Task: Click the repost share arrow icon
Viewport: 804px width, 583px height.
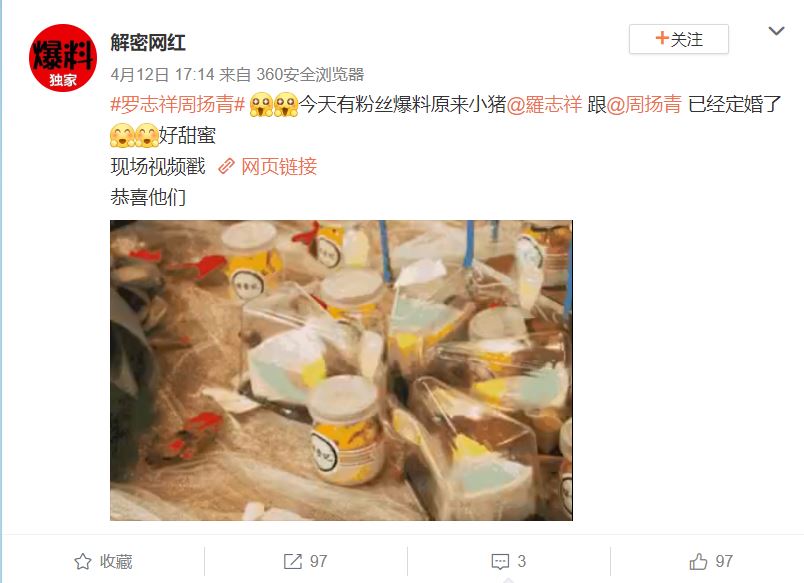Action: [293, 561]
